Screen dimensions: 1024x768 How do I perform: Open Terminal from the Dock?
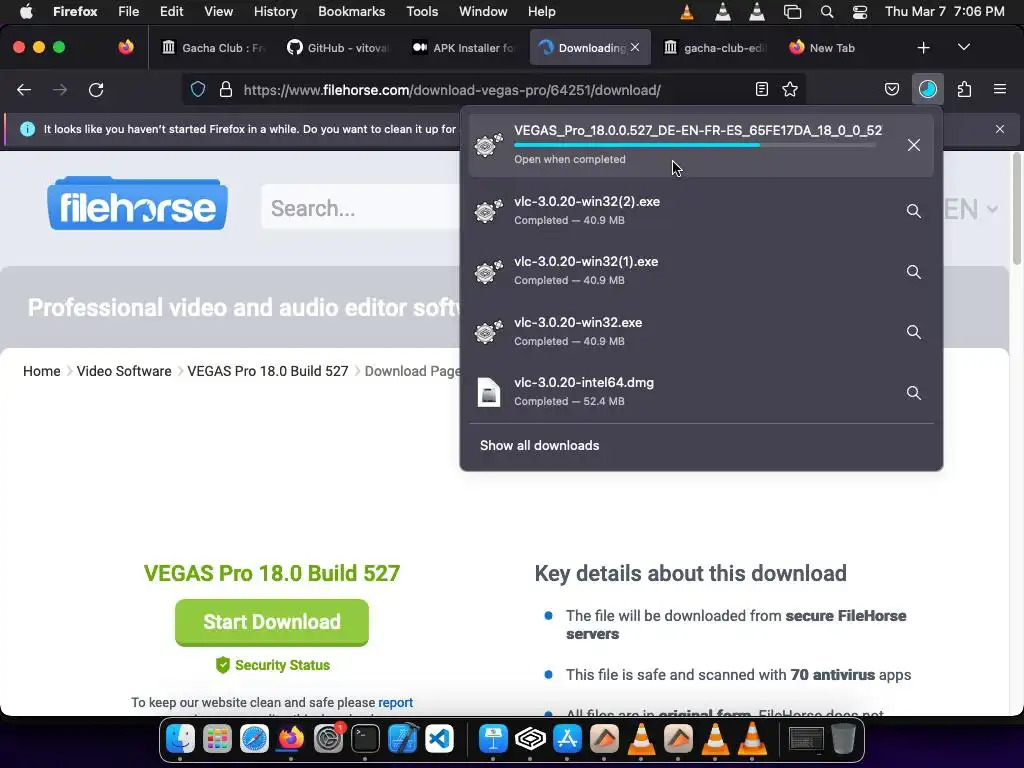click(x=365, y=739)
